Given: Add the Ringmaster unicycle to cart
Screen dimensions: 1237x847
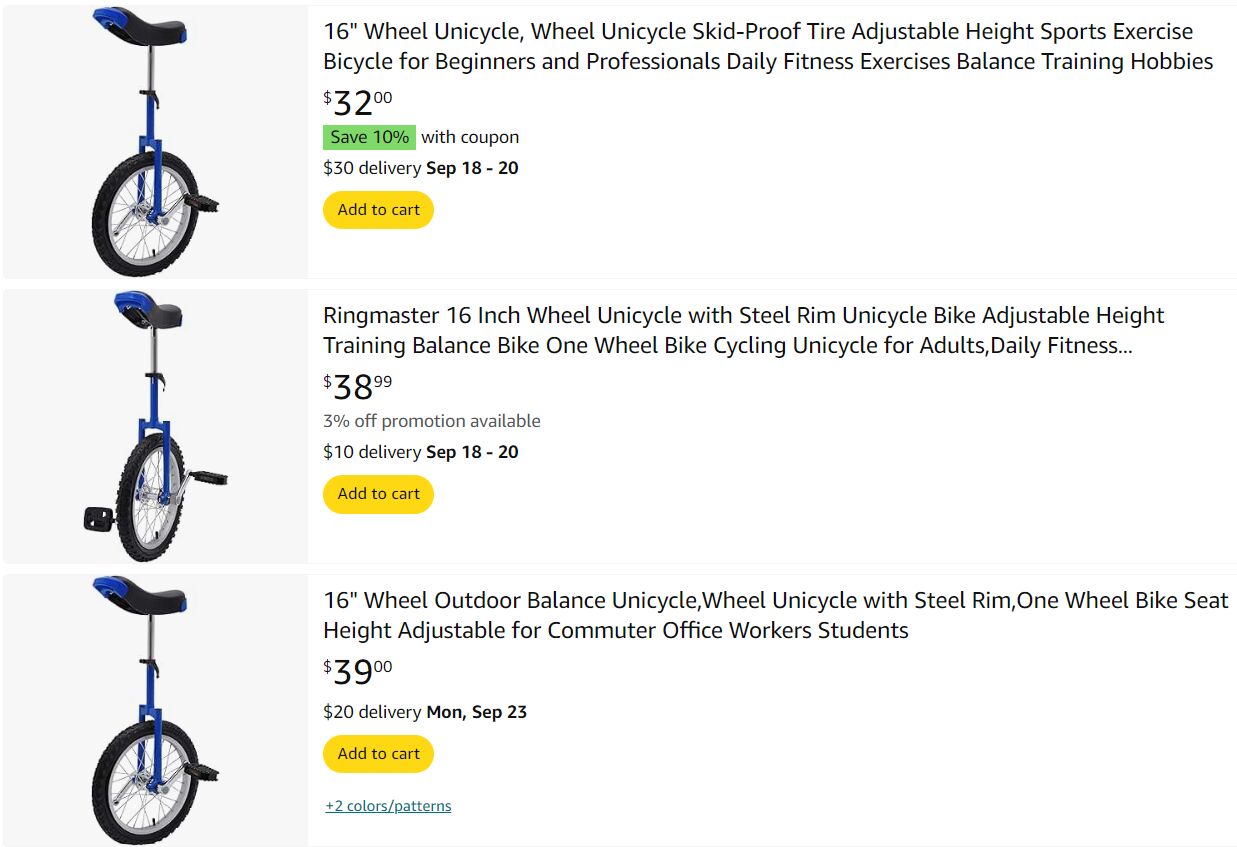Looking at the screenshot, I should [x=378, y=494].
